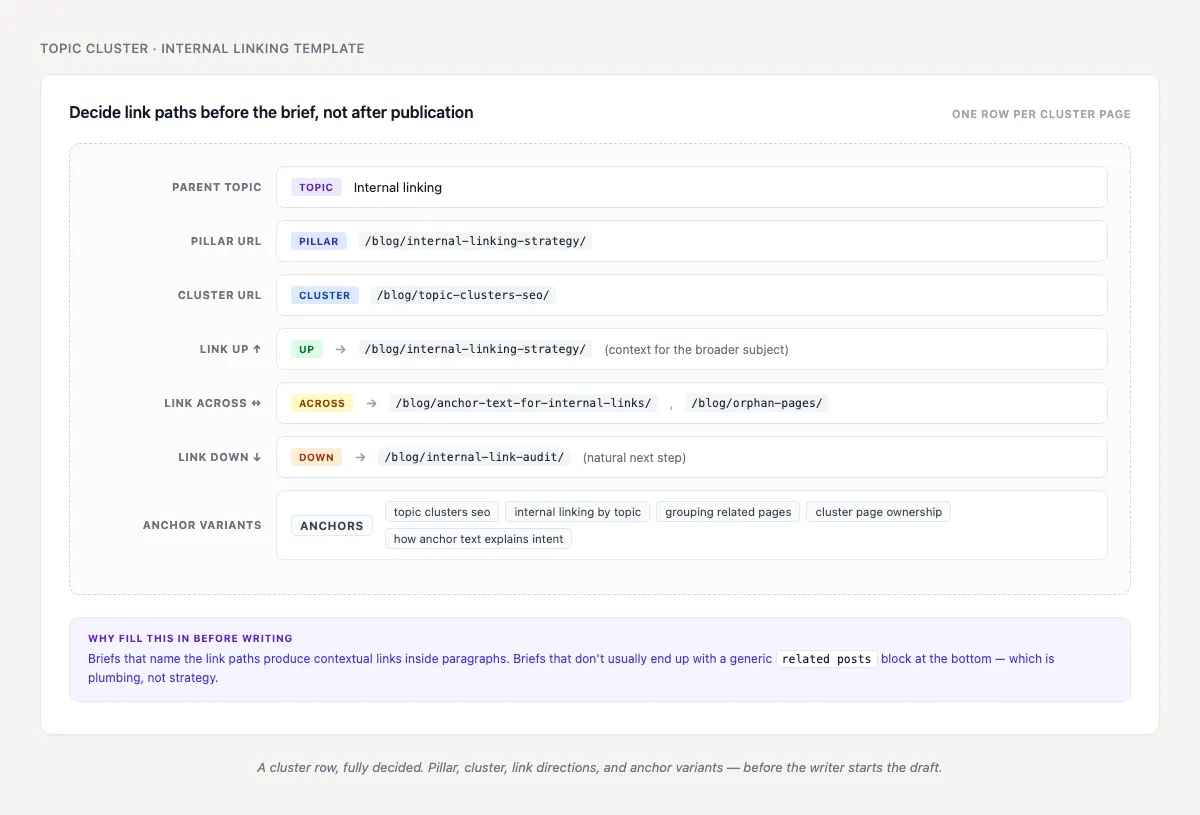Select 'how anchor text explains intent' chip

coord(478,539)
